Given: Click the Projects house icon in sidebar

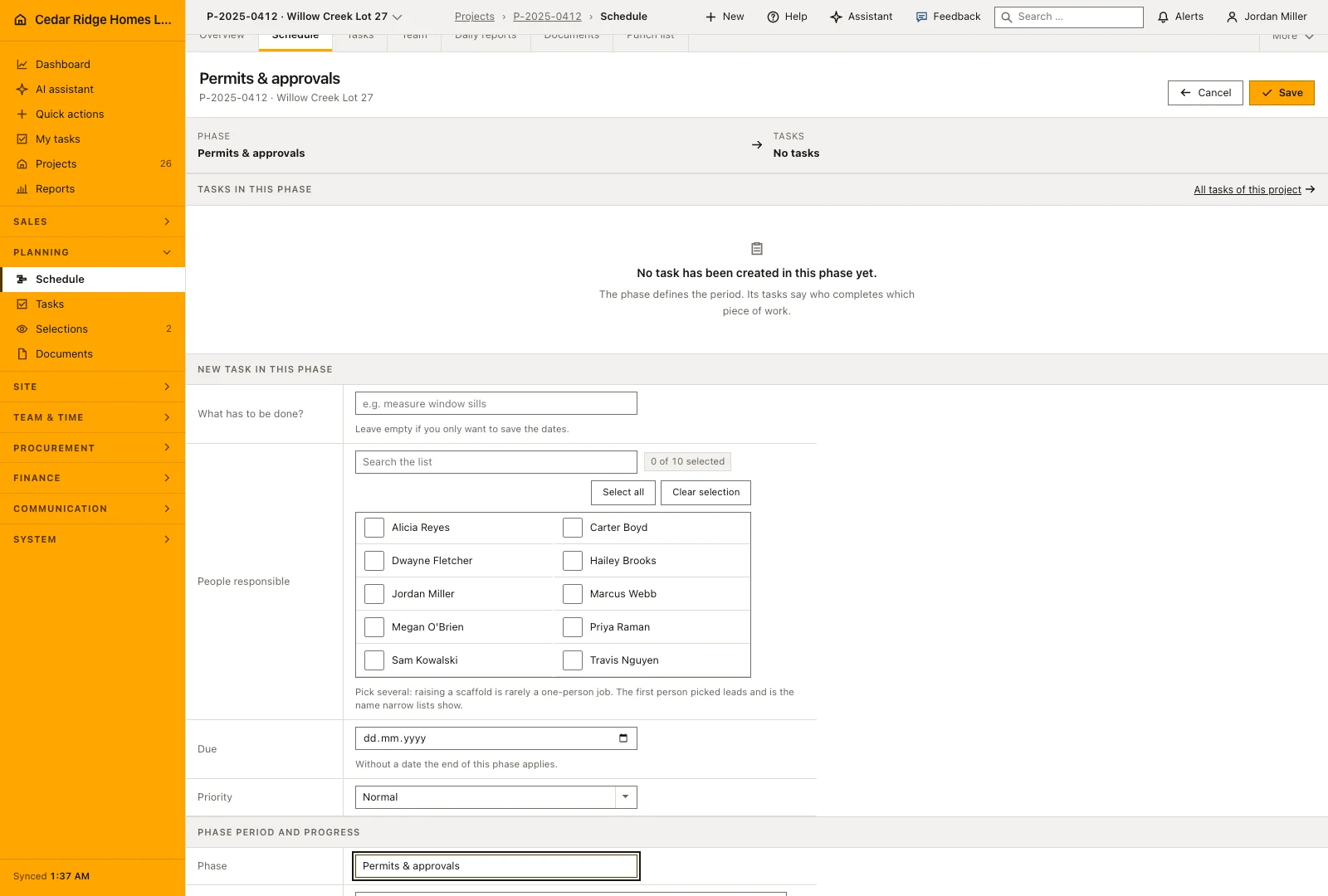Looking at the screenshot, I should (22, 164).
